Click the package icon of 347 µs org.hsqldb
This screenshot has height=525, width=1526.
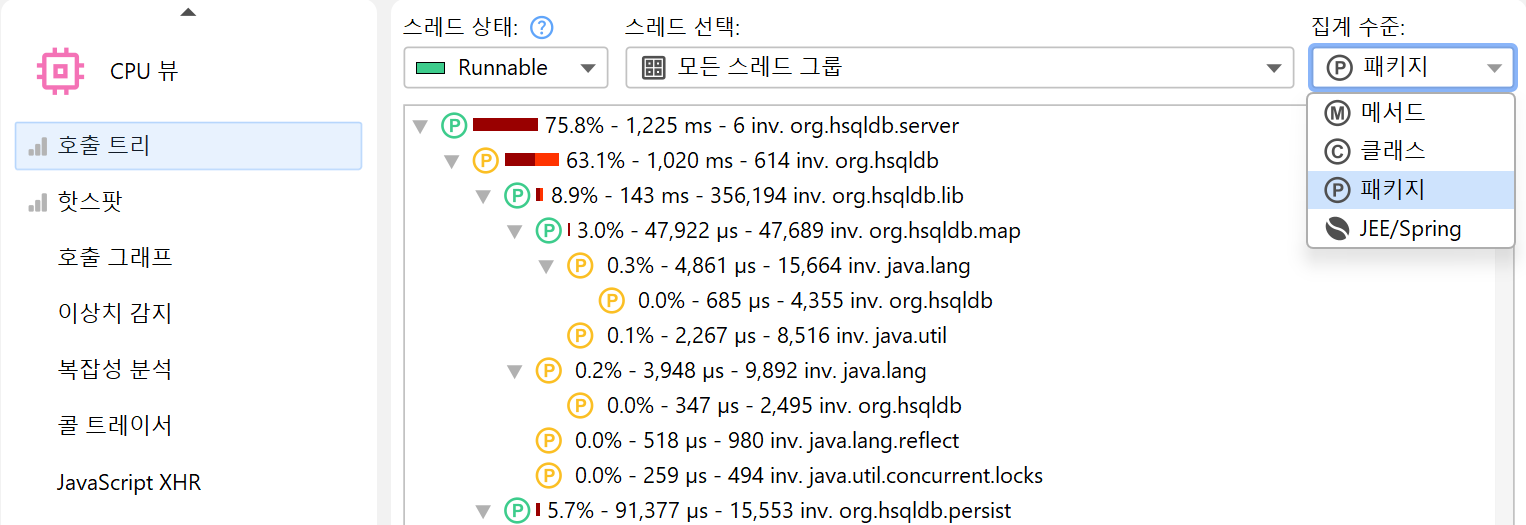coord(580,405)
